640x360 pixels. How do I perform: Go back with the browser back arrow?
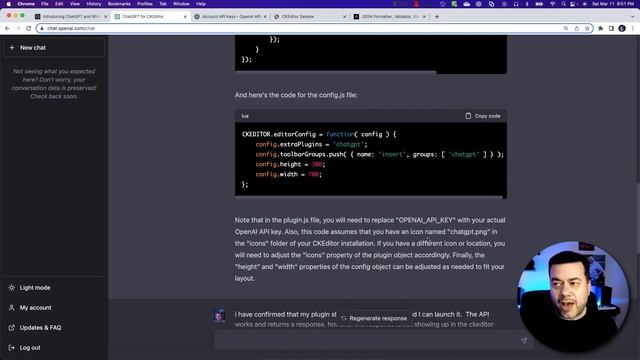pyautogui.click(x=7, y=28)
